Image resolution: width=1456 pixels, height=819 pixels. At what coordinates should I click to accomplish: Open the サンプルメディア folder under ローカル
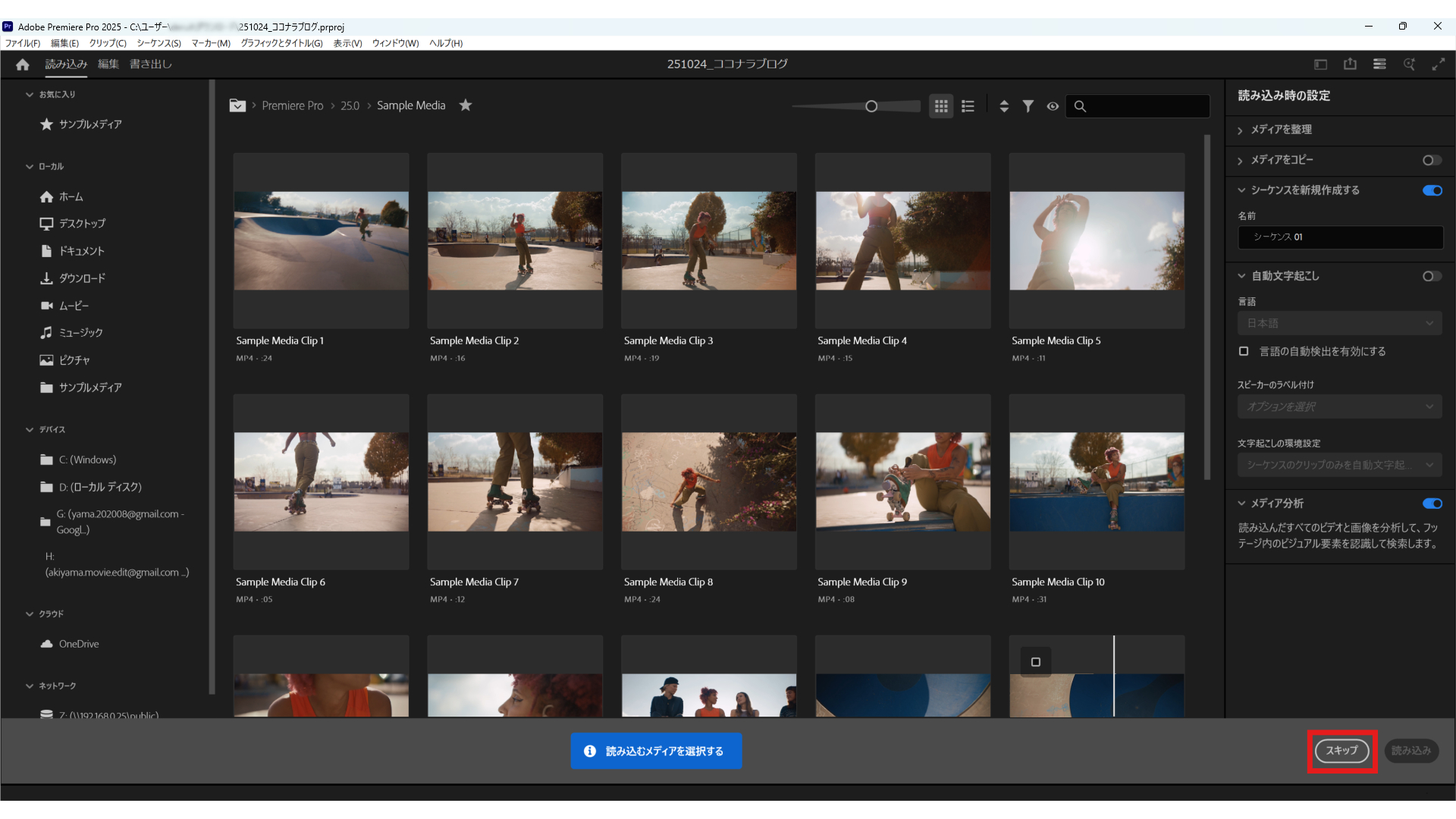tap(81, 388)
